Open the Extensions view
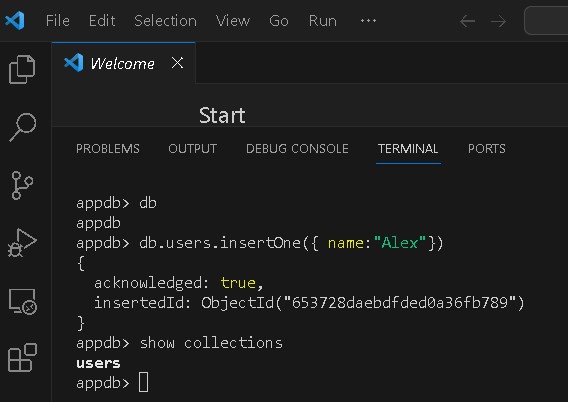The height and width of the screenshot is (402, 568). [x=22, y=357]
